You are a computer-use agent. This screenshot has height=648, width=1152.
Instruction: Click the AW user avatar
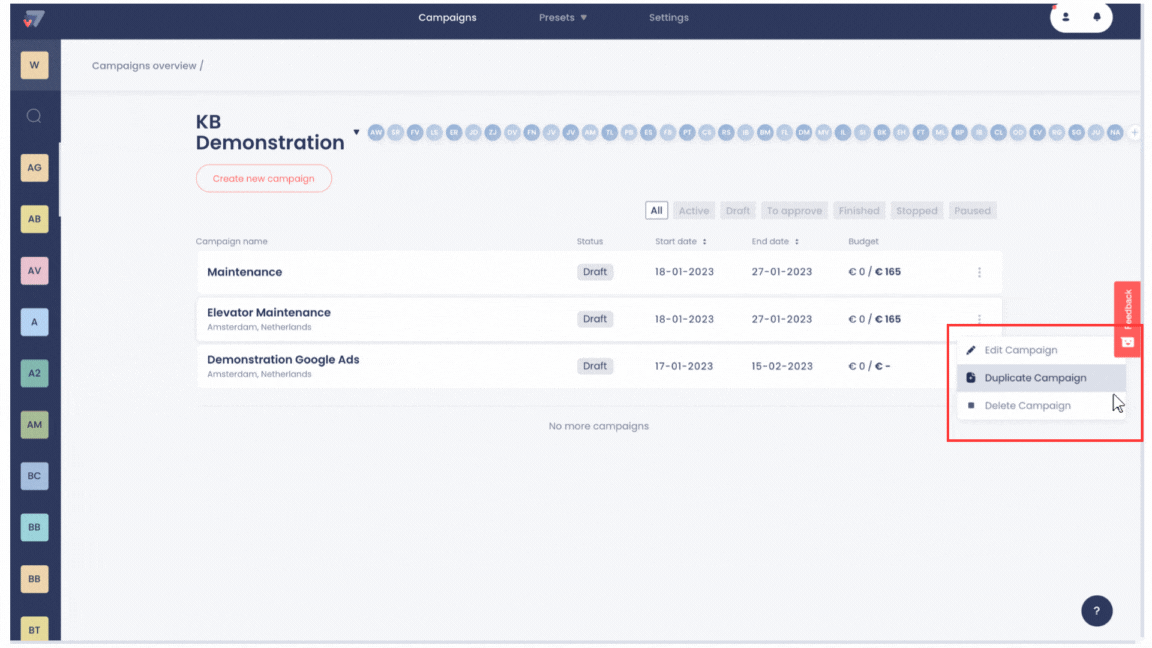(376, 132)
